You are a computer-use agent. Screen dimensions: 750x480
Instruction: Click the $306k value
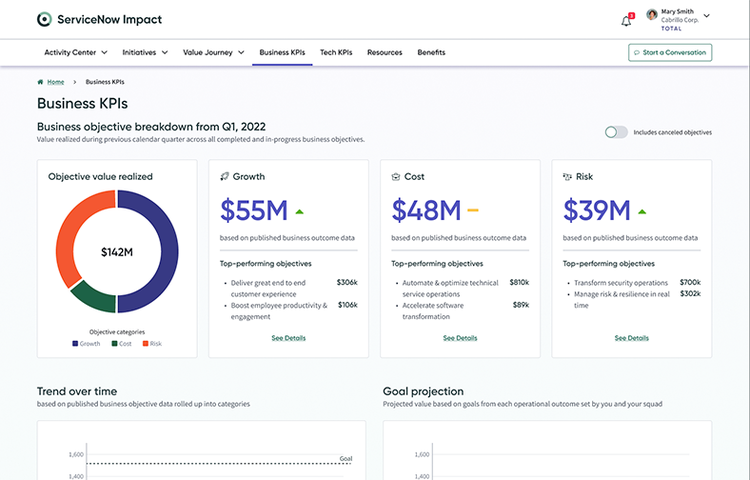tap(347, 282)
